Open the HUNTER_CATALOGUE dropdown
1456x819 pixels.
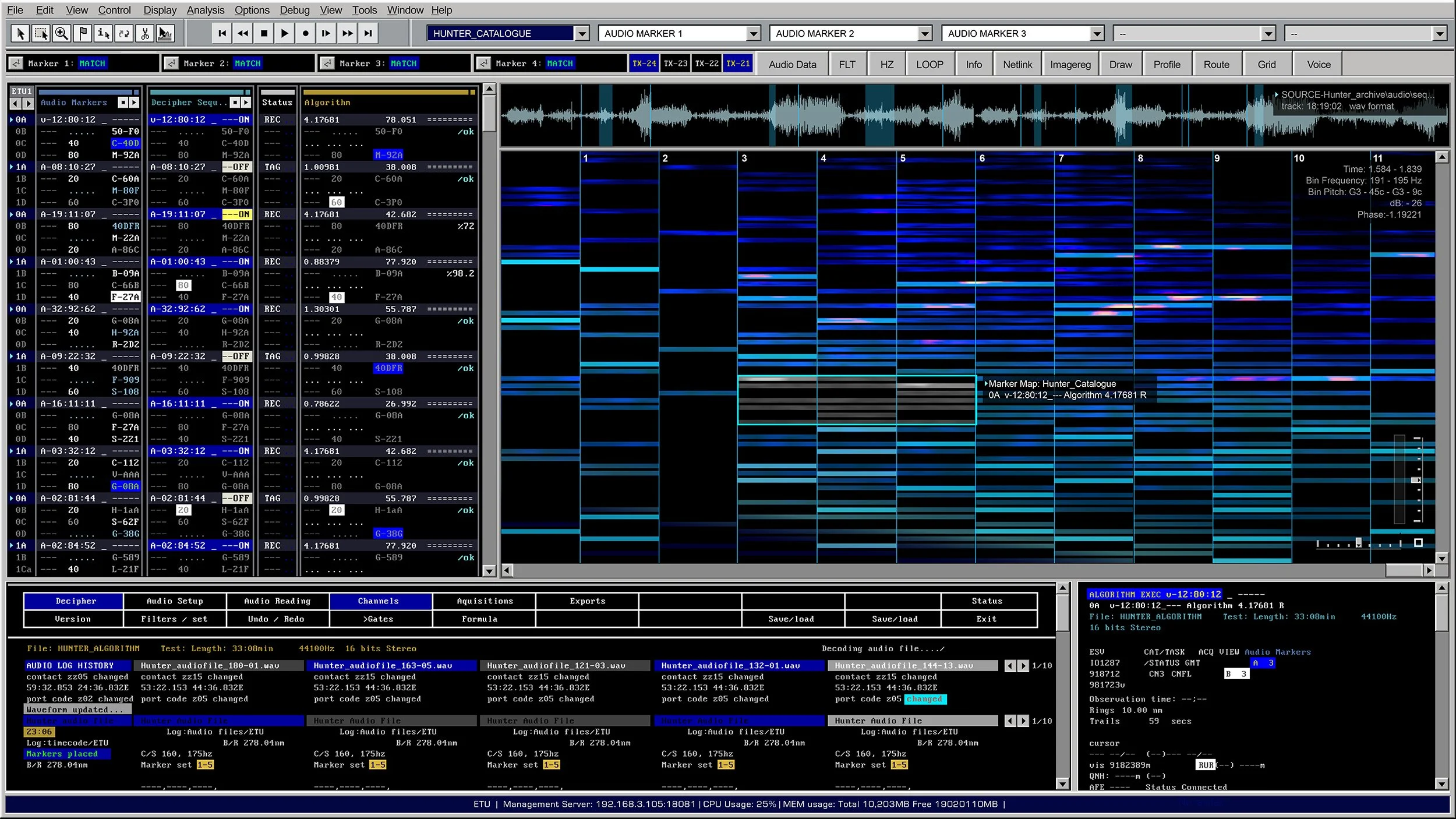pyautogui.click(x=582, y=34)
